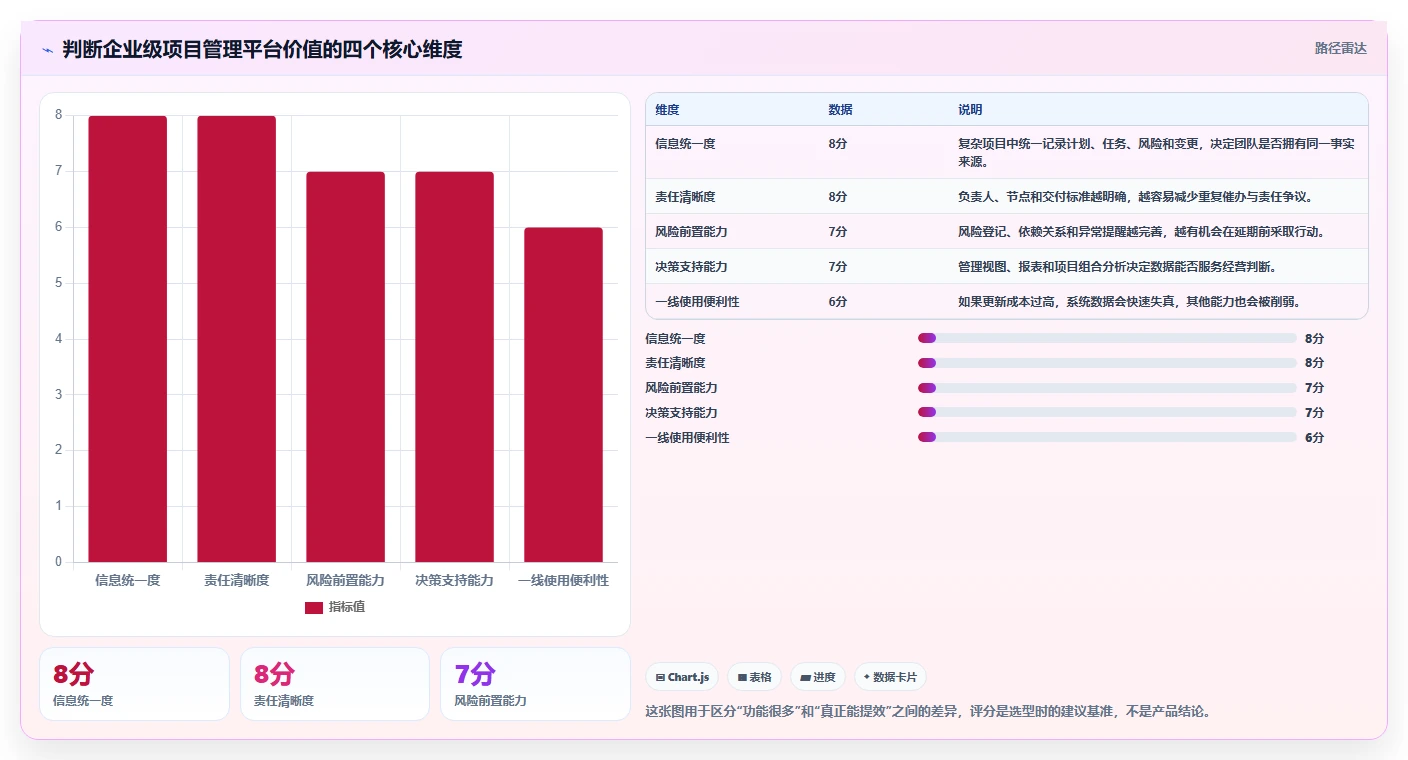Viewport: 1408px width, 760px height.
Task: Click the 6分 value beside 一线使用便利性 progress
Action: click(1314, 438)
